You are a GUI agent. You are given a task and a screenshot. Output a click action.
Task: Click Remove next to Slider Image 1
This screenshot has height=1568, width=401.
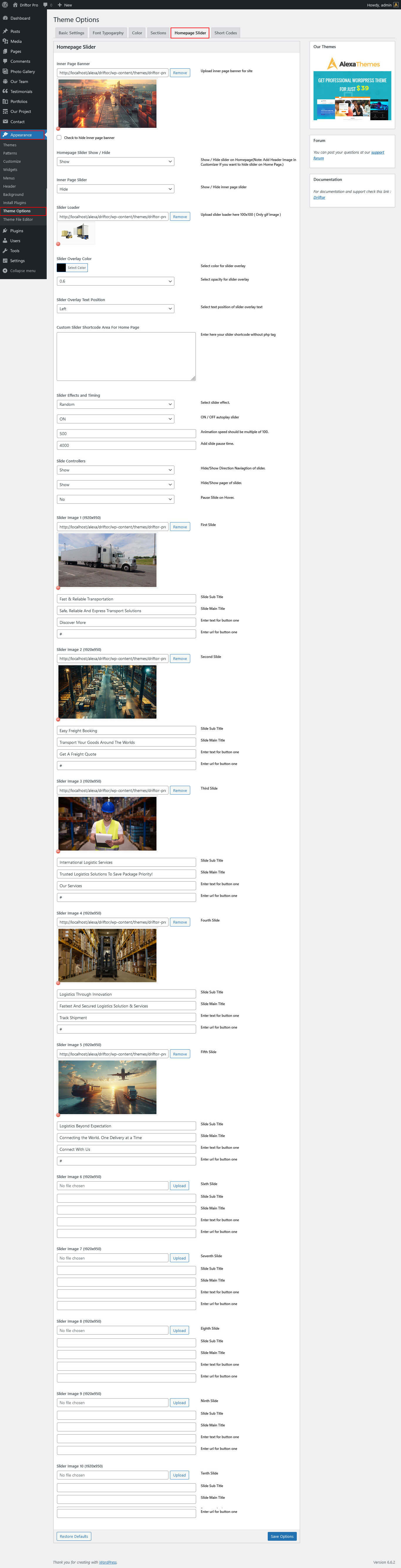180,527
